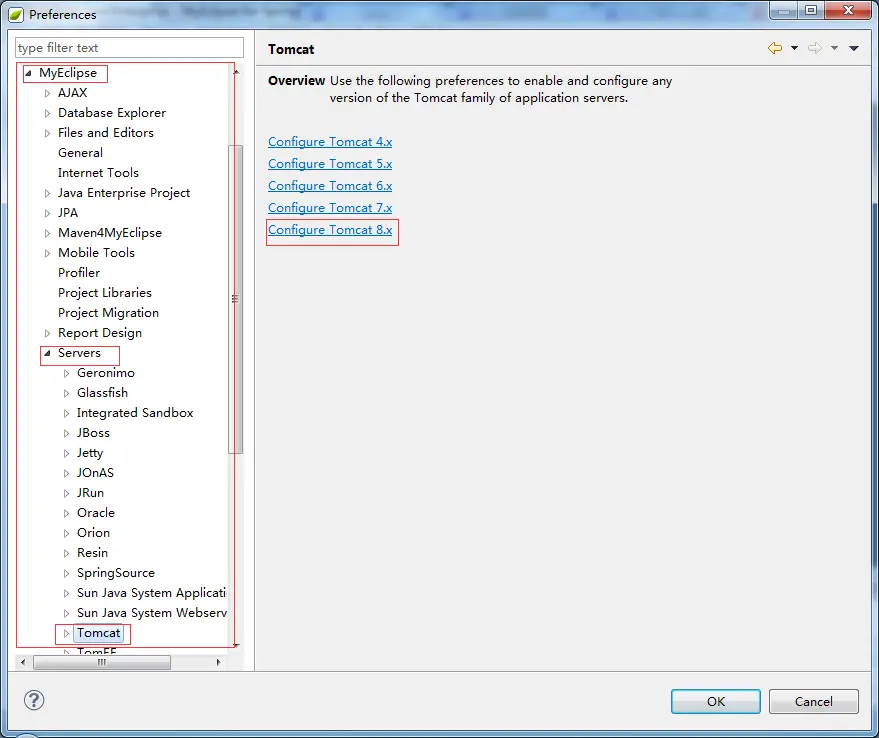The image size is (879, 738).
Task: Expand the JBoss server node
Action: (x=67, y=433)
